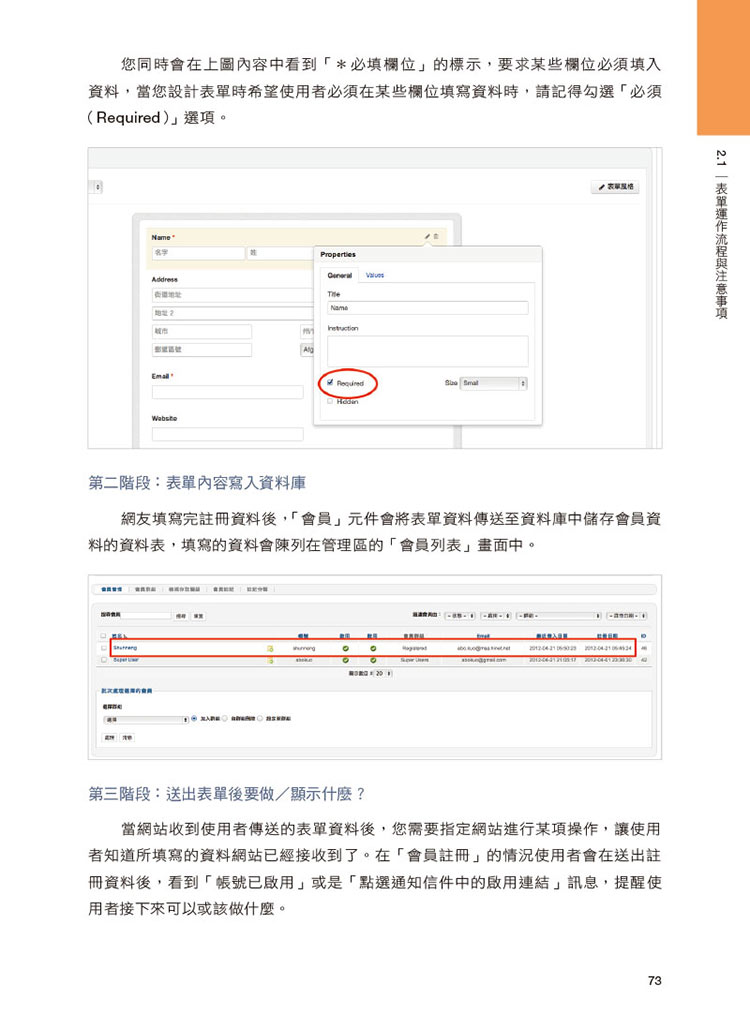
Task: Click the reset button next to the member search
Action: [198, 616]
